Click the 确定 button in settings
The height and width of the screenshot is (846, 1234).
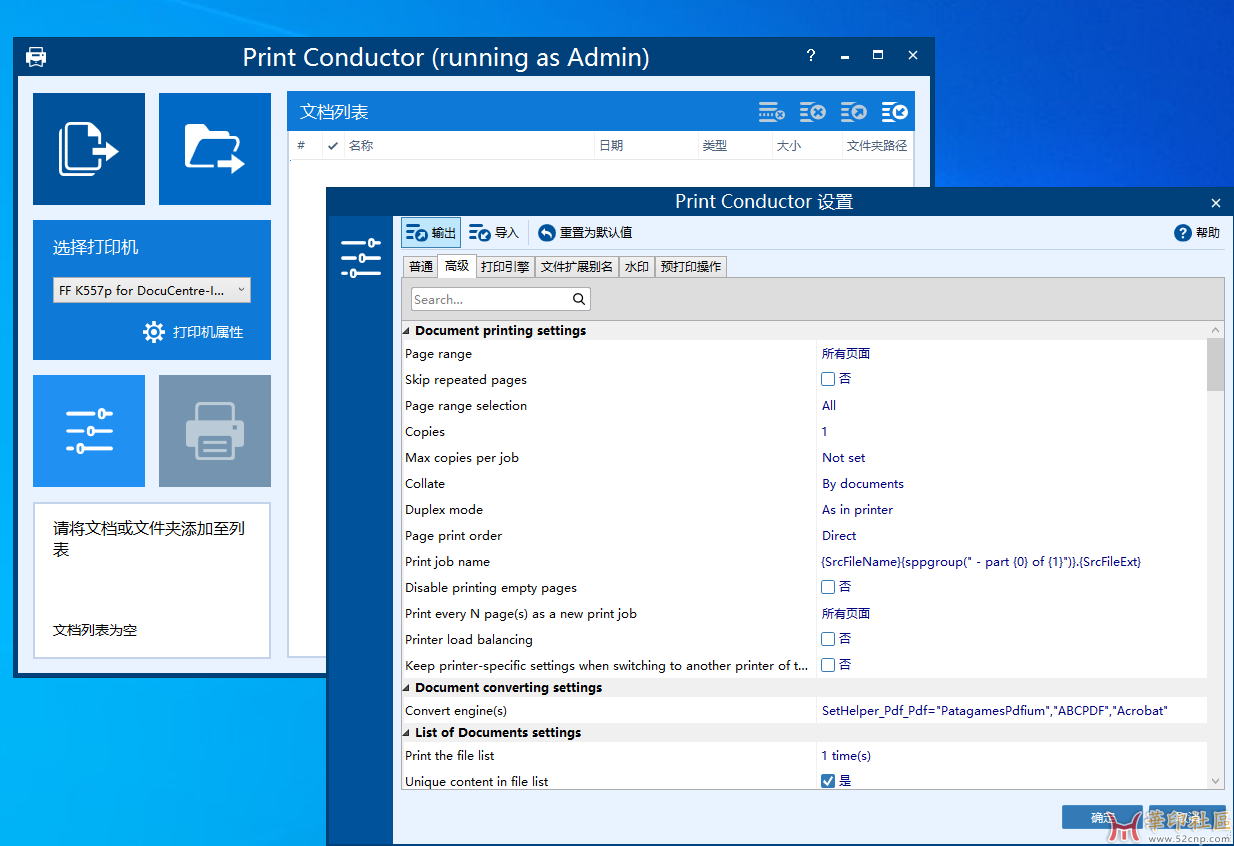(1102, 817)
